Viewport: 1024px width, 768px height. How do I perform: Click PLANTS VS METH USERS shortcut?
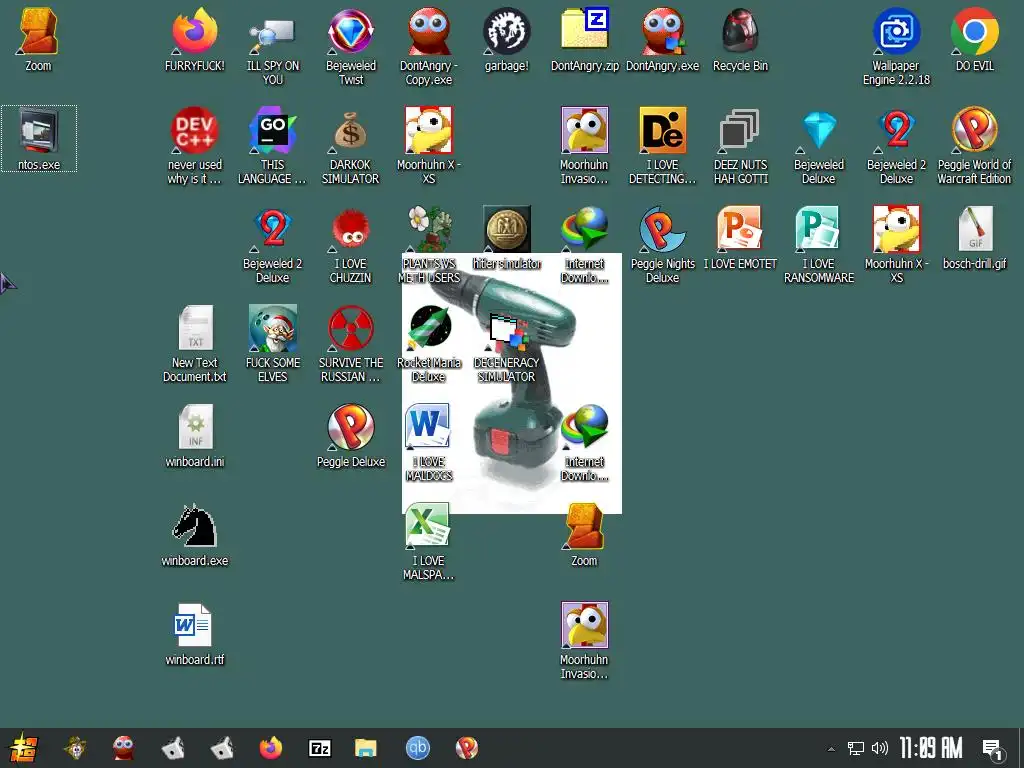(428, 245)
